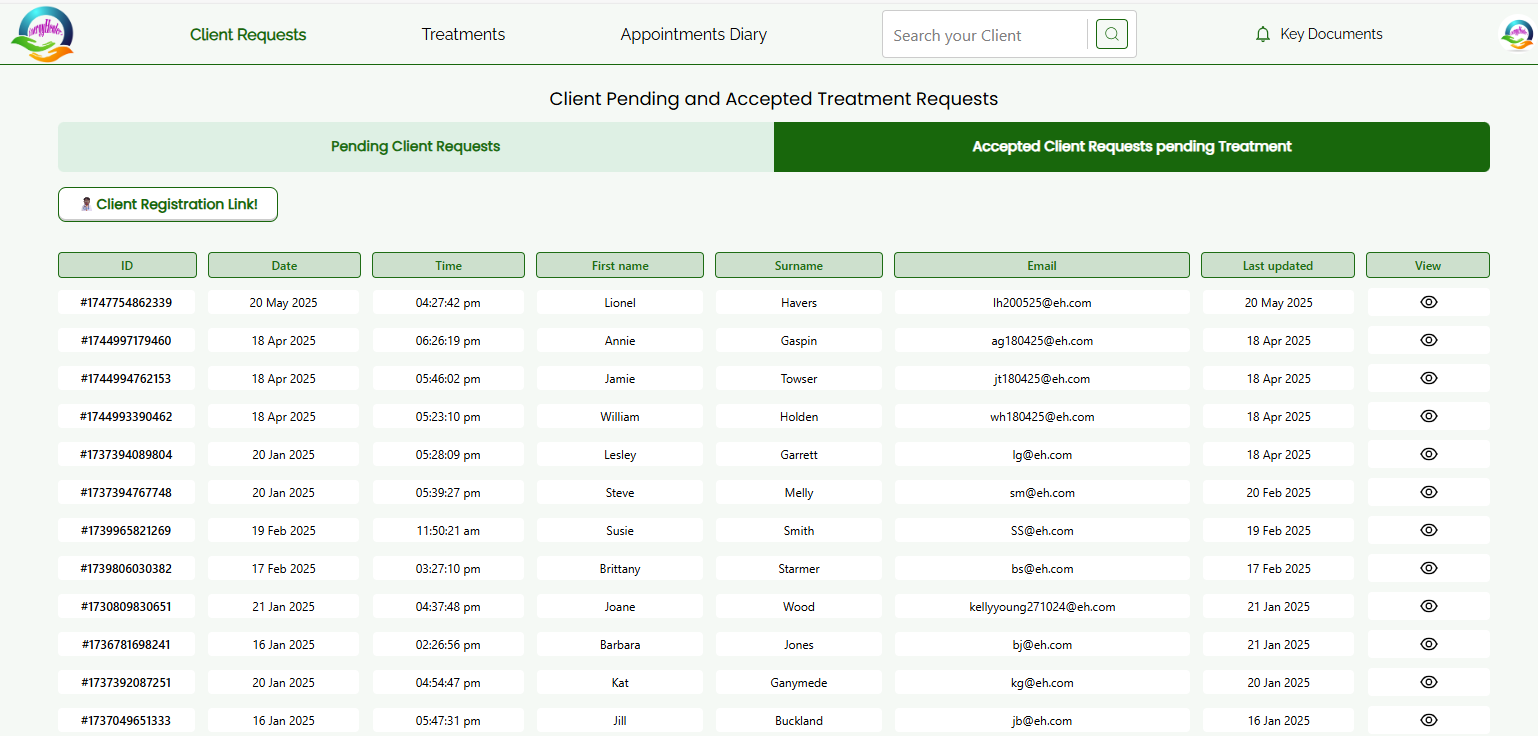Viewport: 1538px width, 736px height.
Task: Click the View column header
Action: point(1428,265)
